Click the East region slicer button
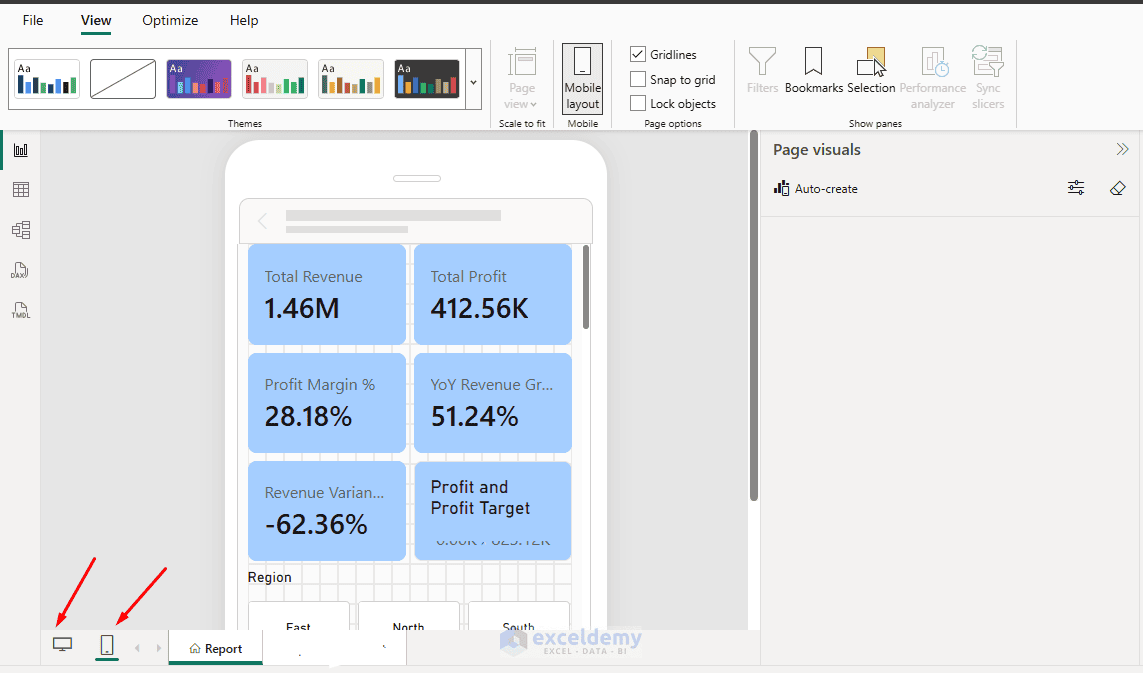 tap(298, 617)
